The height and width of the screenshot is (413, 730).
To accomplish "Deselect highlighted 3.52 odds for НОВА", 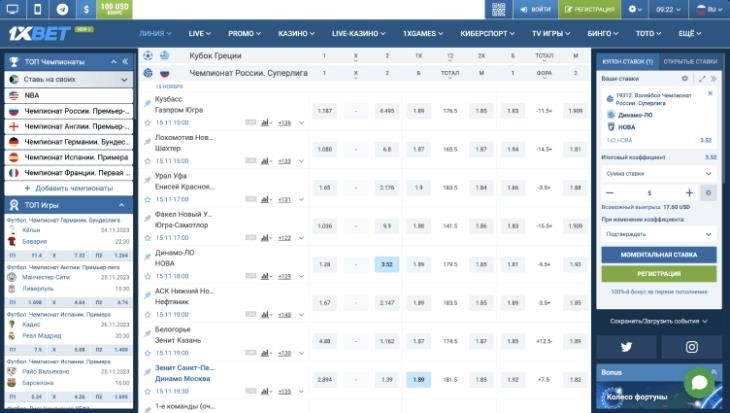I will point(387,264).
